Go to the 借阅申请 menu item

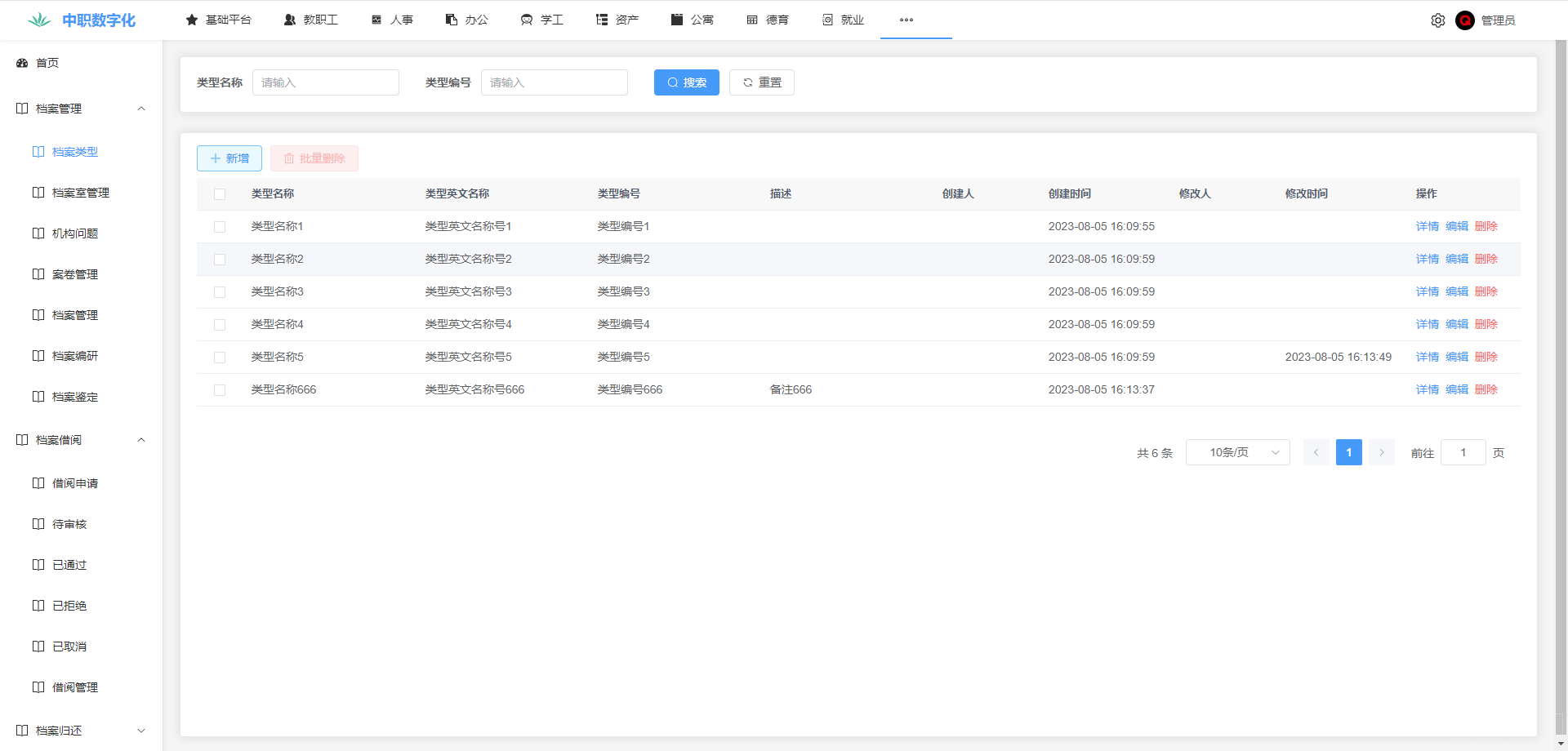point(74,483)
